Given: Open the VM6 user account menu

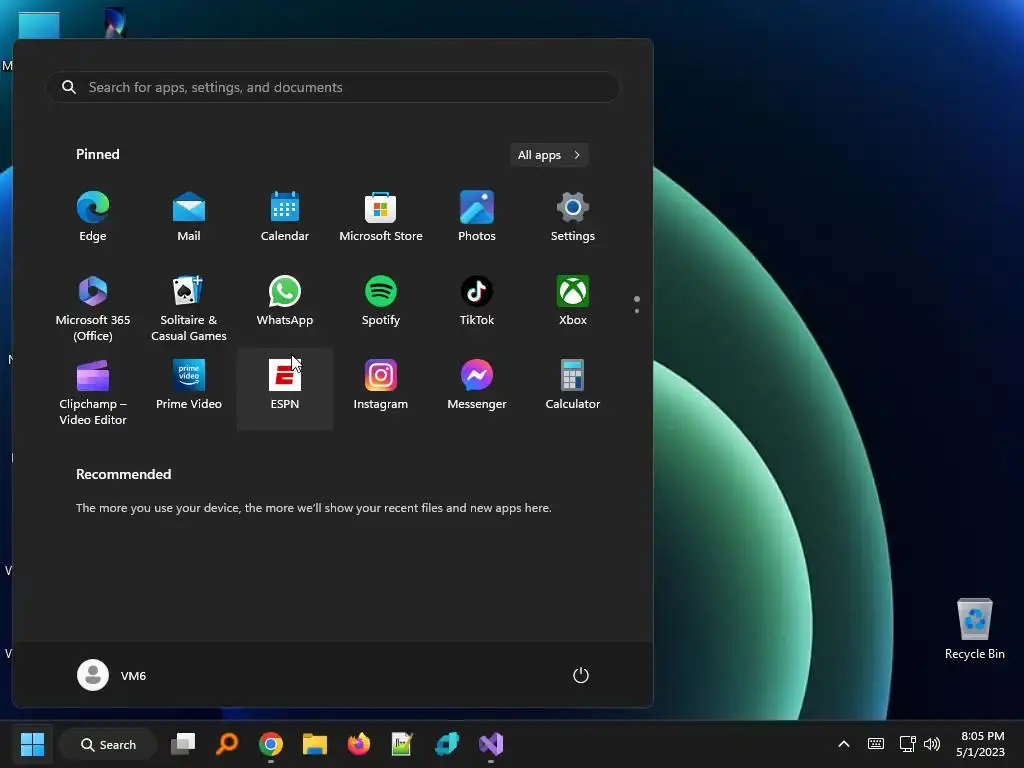Looking at the screenshot, I should pyautogui.click(x=112, y=675).
